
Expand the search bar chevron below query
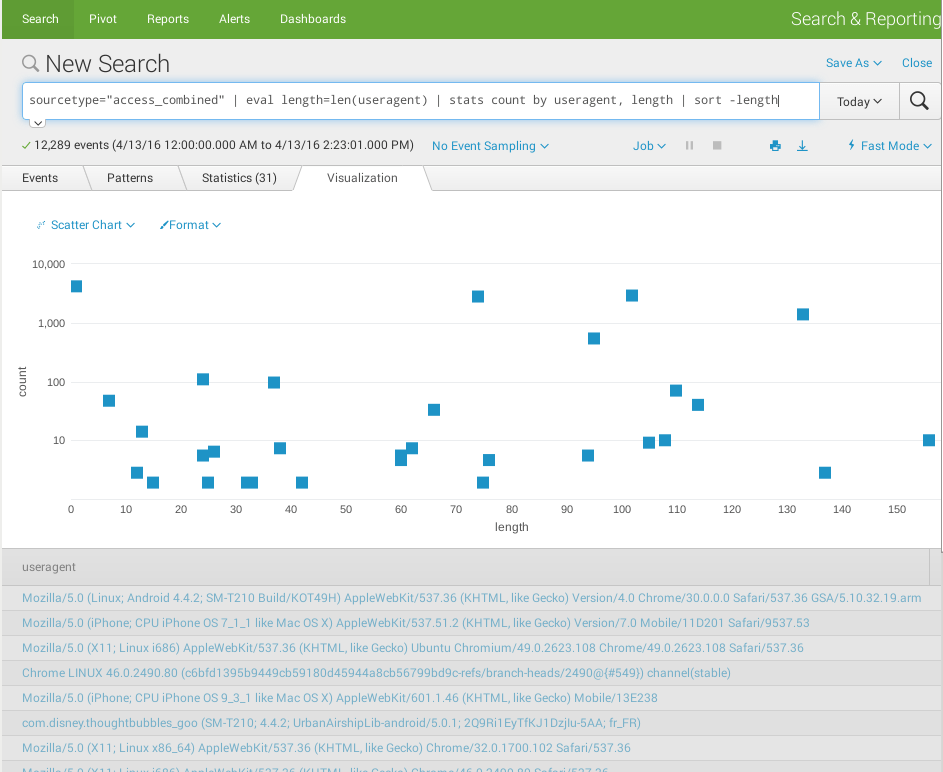click(37, 123)
